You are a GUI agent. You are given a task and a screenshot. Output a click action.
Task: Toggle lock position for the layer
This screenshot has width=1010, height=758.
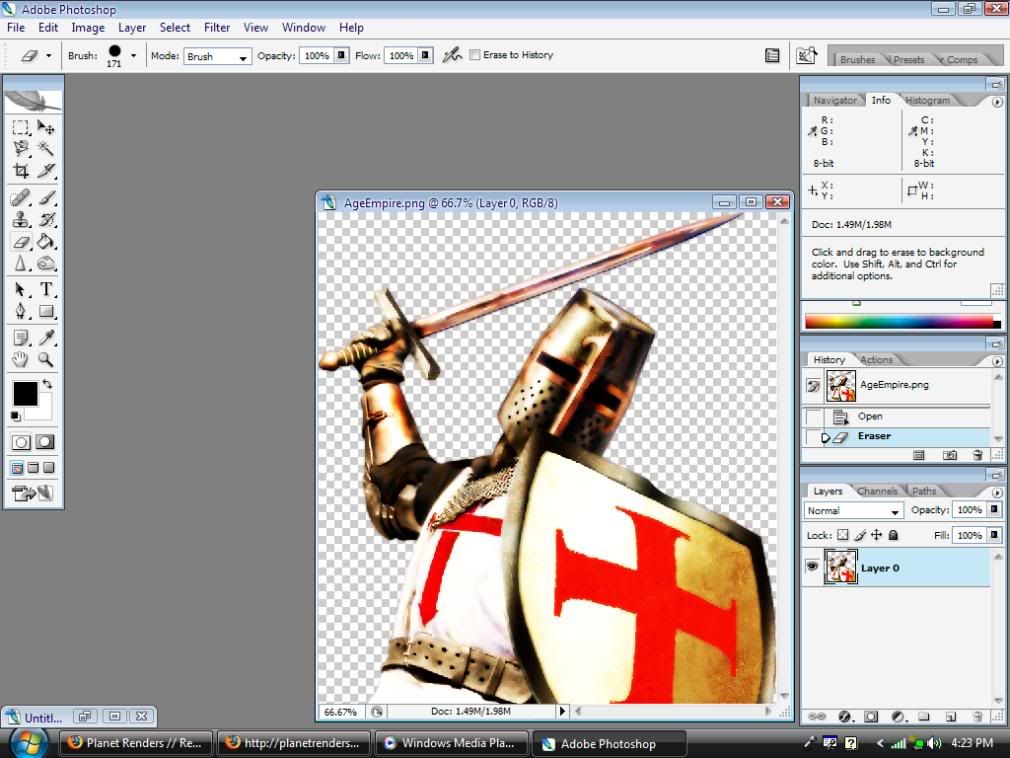click(x=876, y=535)
